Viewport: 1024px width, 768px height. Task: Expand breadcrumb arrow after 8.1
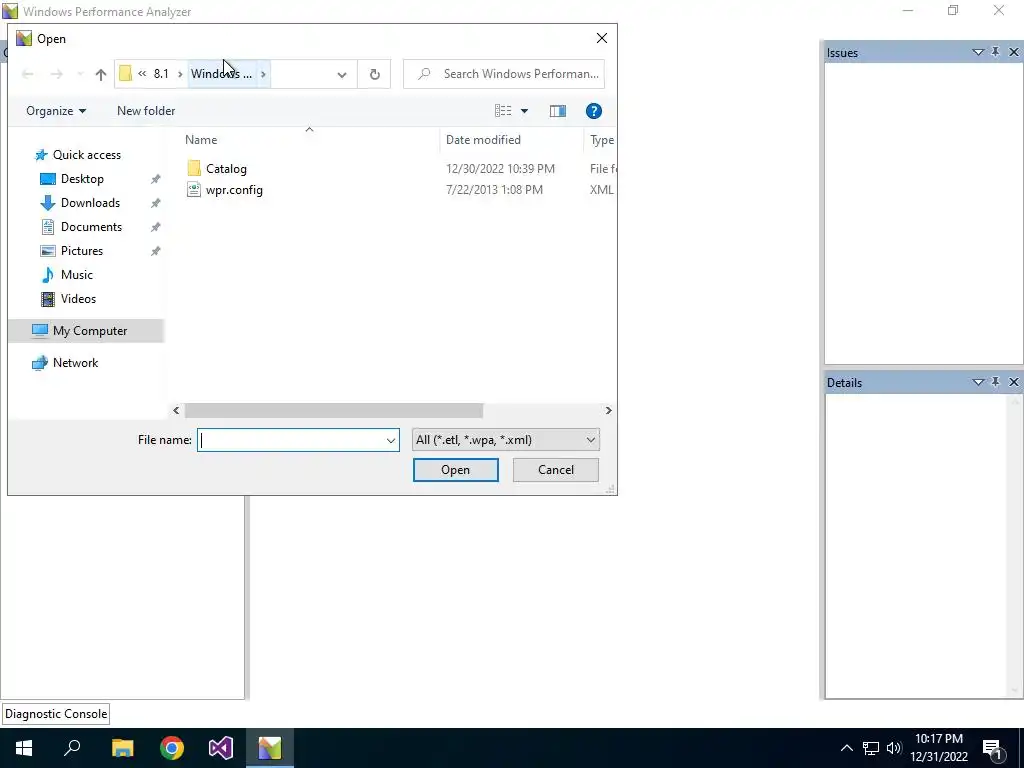(180, 74)
